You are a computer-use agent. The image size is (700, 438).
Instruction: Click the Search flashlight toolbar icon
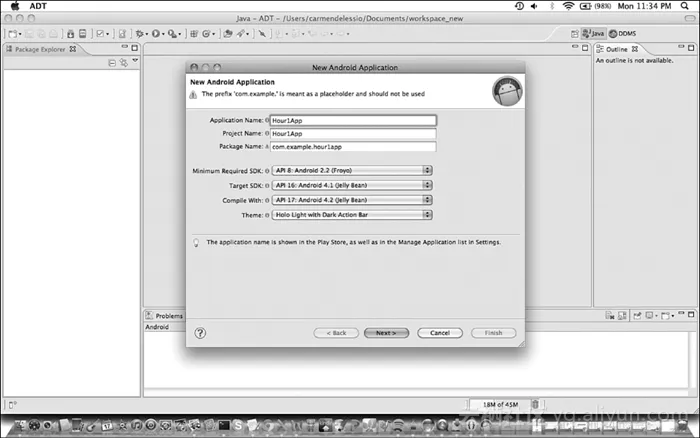[x=241, y=34]
